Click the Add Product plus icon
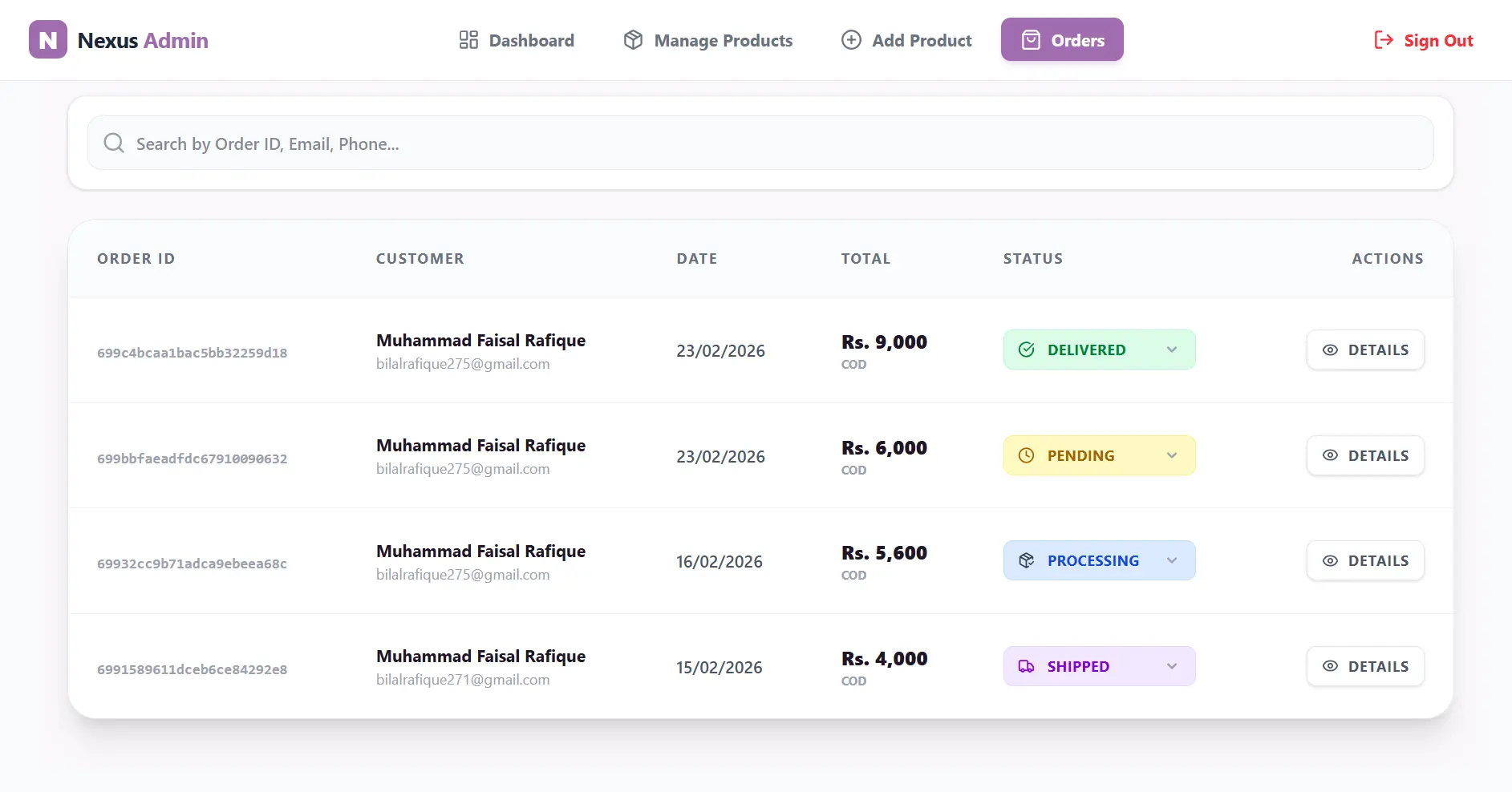 point(851,39)
